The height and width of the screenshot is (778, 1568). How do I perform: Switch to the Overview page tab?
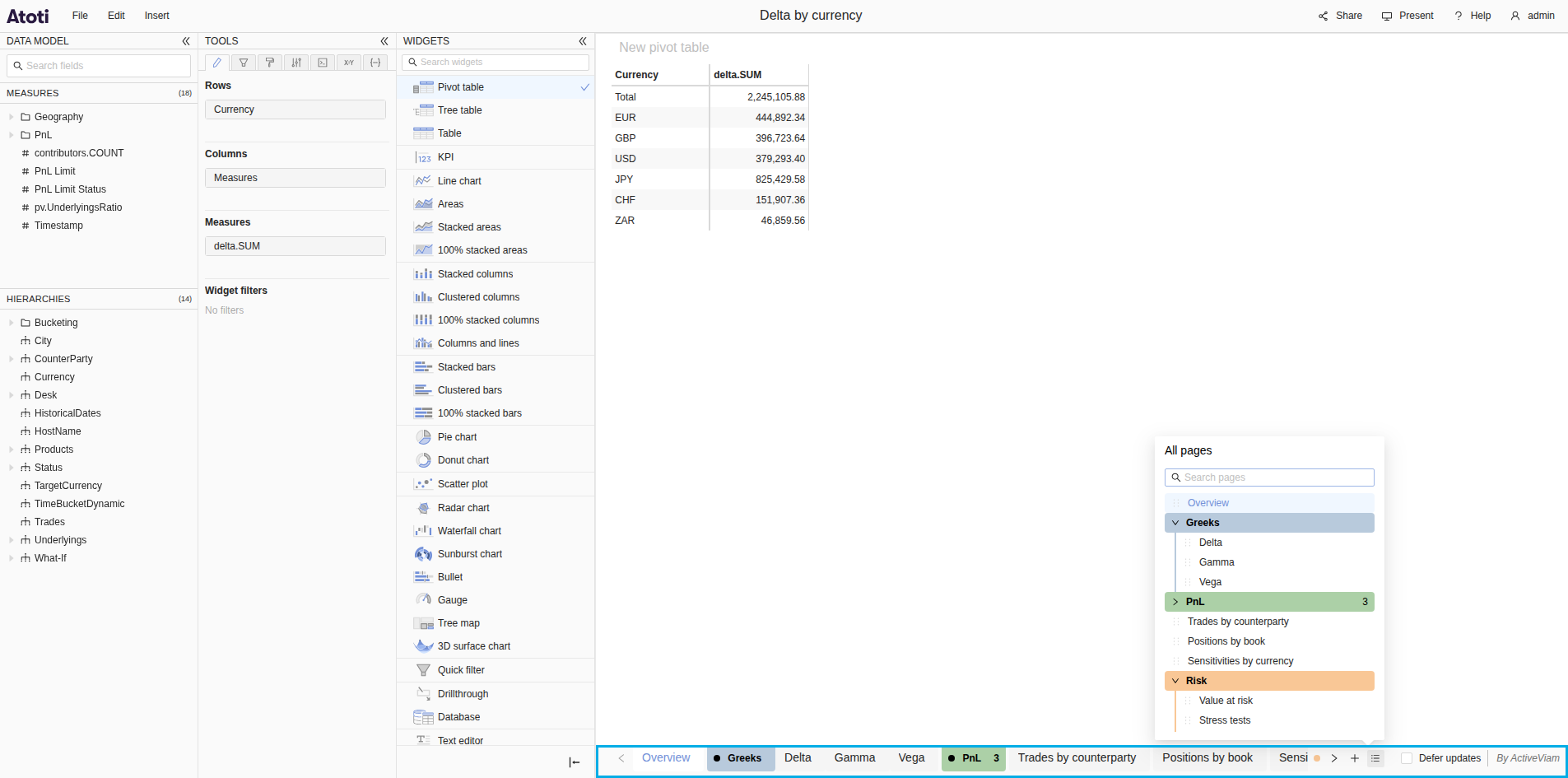[x=666, y=758]
